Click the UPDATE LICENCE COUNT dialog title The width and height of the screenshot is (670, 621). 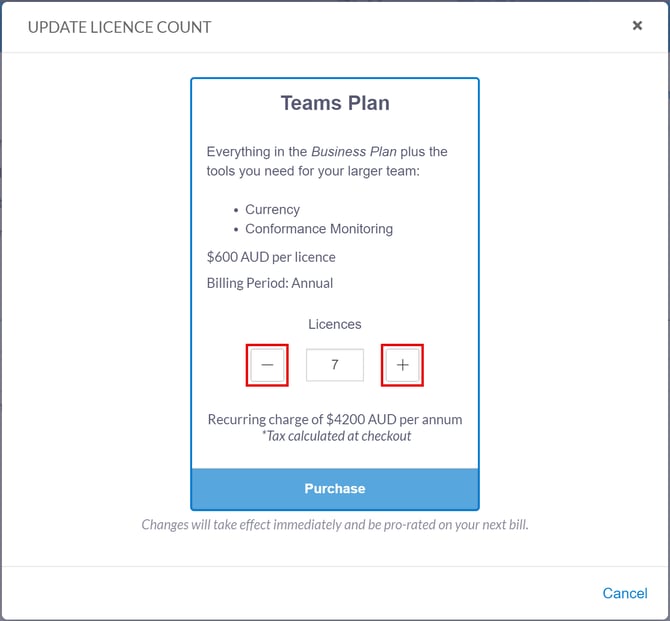coord(120,27)
